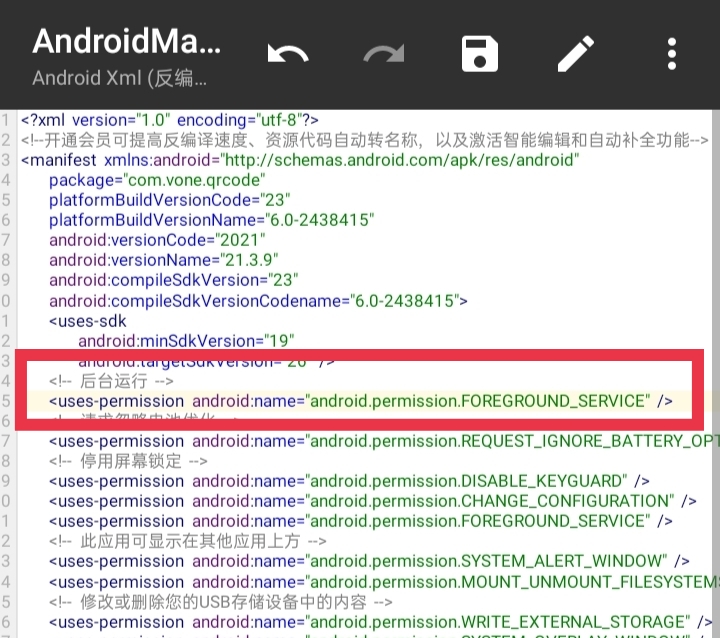The height and width of the screenshot is (638, 720).
Task: Tap the FOREGROUND_SERVICE line after CHANGE_CONFIGURATION
Action: 361,521
